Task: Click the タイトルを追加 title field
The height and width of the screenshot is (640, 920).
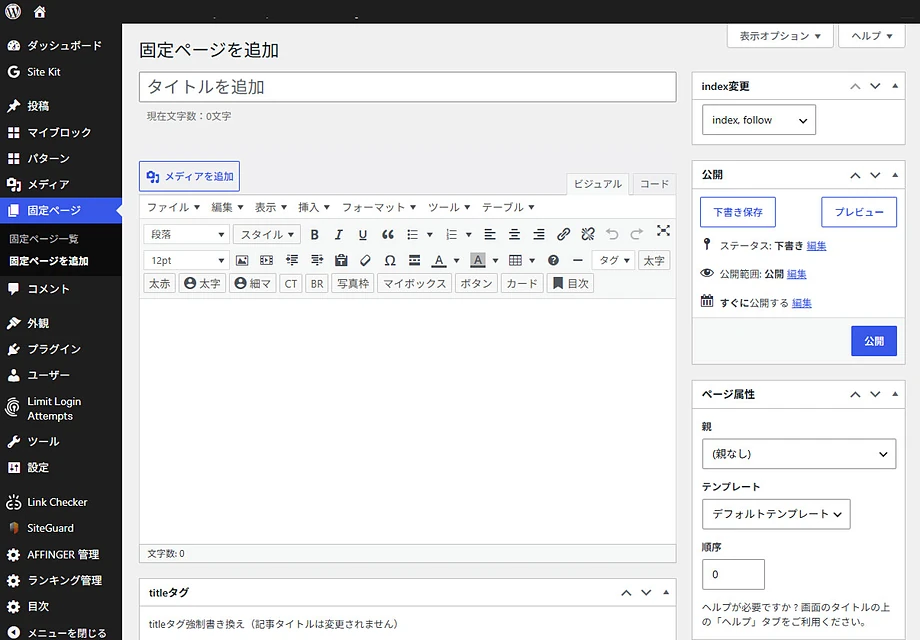Action: pos(408,87)
